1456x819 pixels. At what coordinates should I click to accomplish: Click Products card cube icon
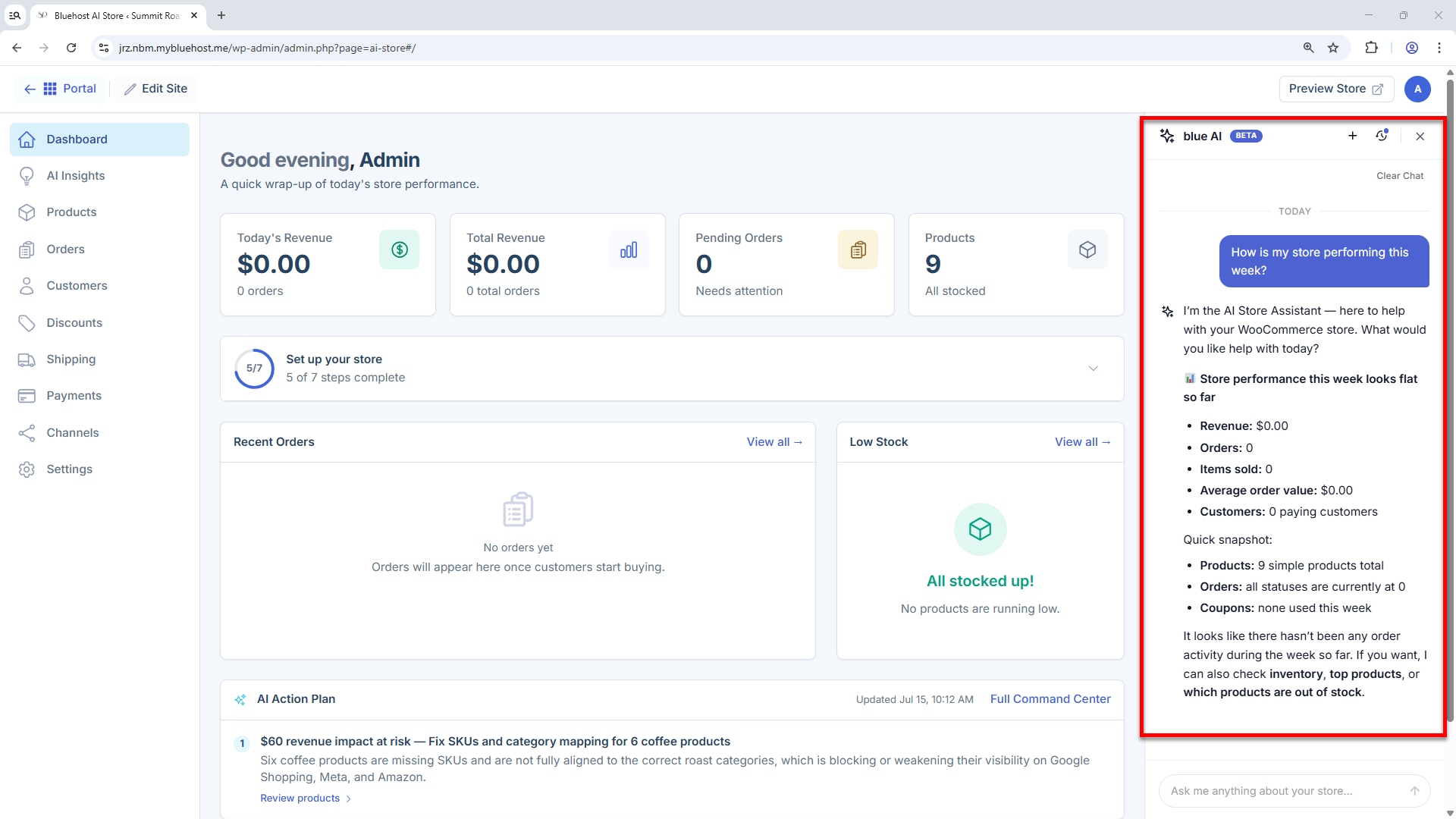pos(1087,249)
